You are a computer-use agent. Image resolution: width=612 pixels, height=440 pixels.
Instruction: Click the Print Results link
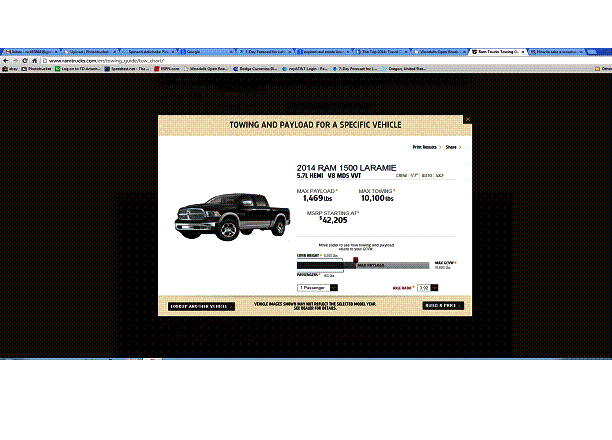tap(427, 147)
